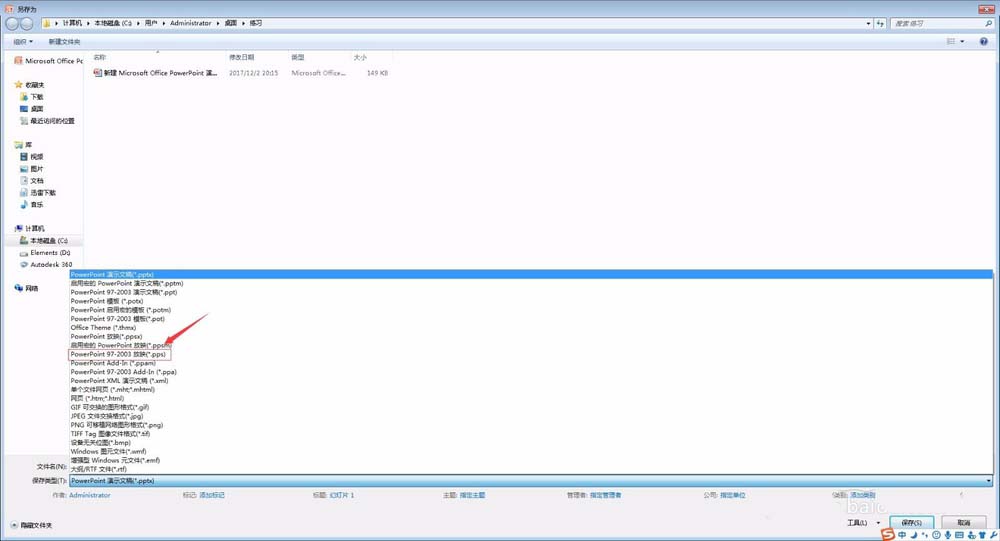This screenshot has width=1000, height=541.
Task: Click the refresh button beside address bar
Action: (880, 23)
